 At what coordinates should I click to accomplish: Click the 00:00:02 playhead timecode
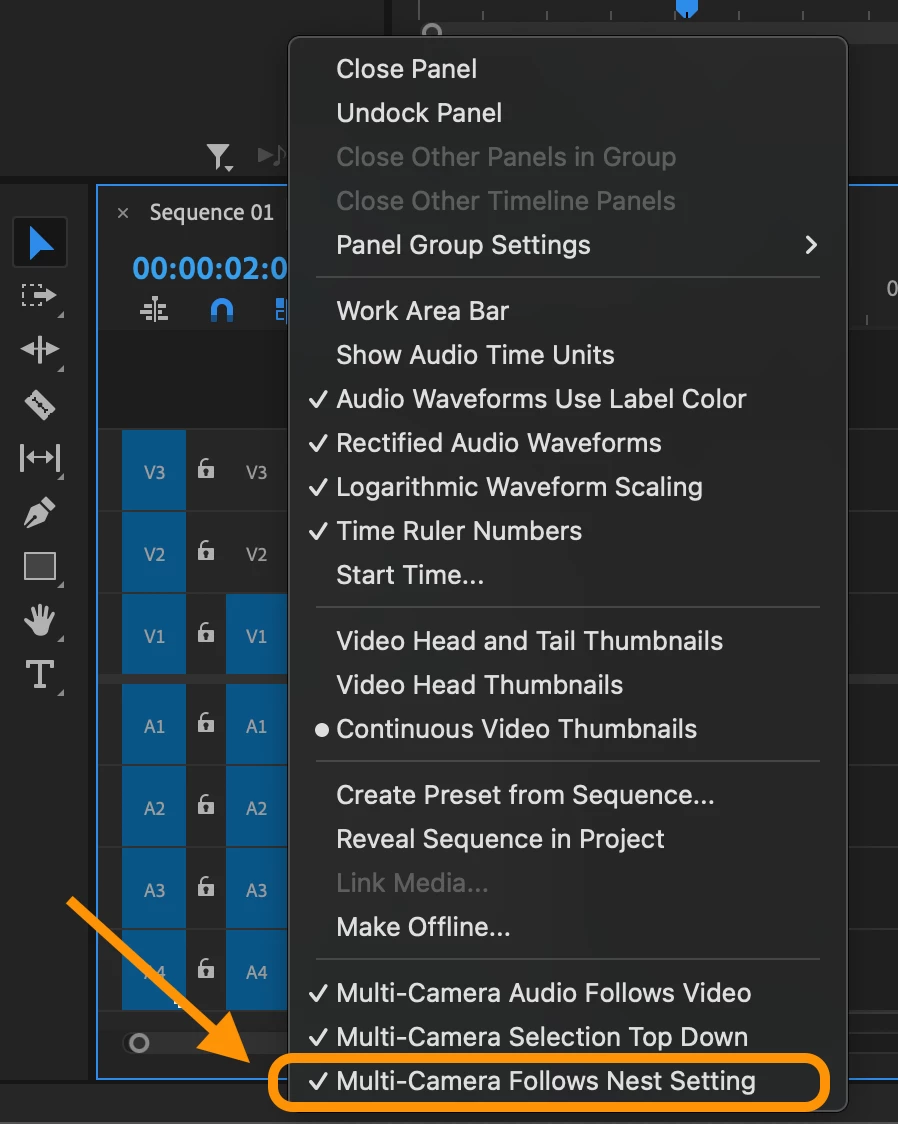209,269
